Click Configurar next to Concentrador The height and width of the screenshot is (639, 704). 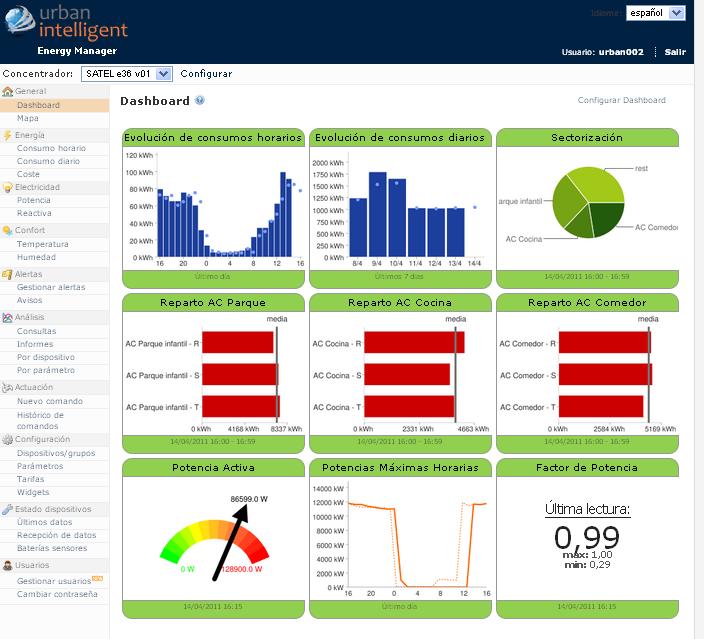(206, 74)
